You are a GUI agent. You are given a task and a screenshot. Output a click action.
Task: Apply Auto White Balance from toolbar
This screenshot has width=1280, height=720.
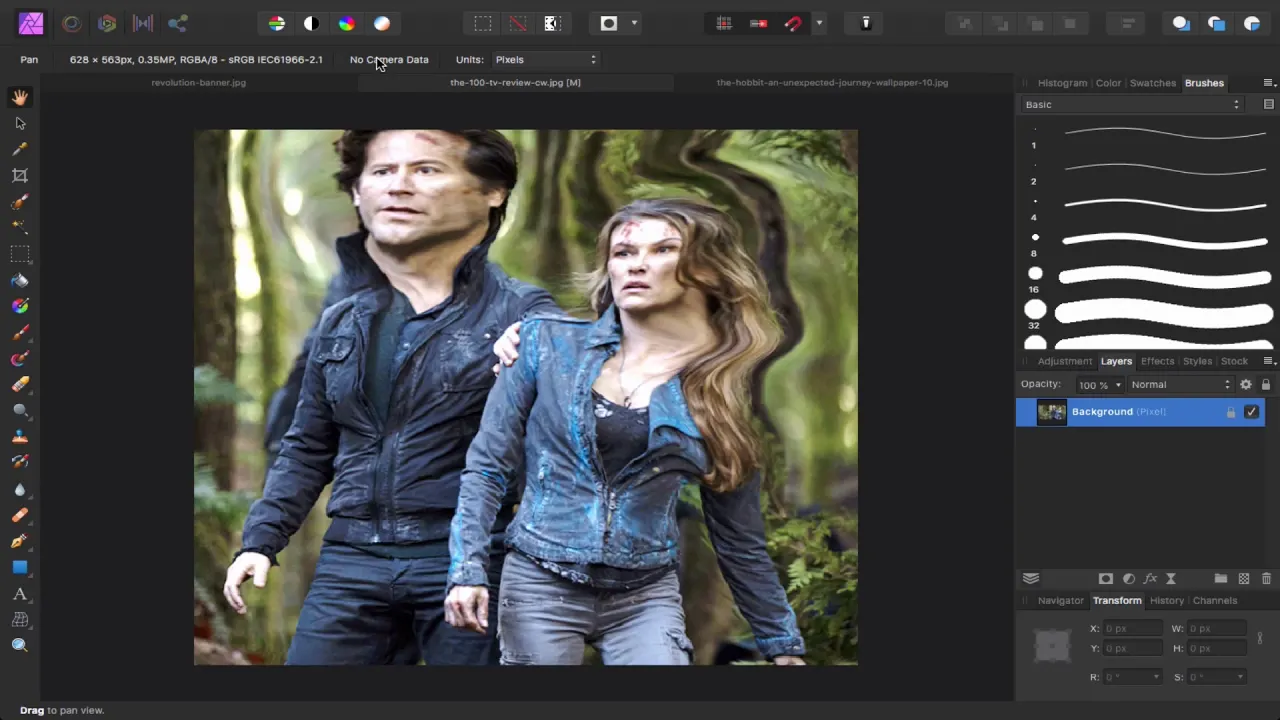tap(382, 23)
